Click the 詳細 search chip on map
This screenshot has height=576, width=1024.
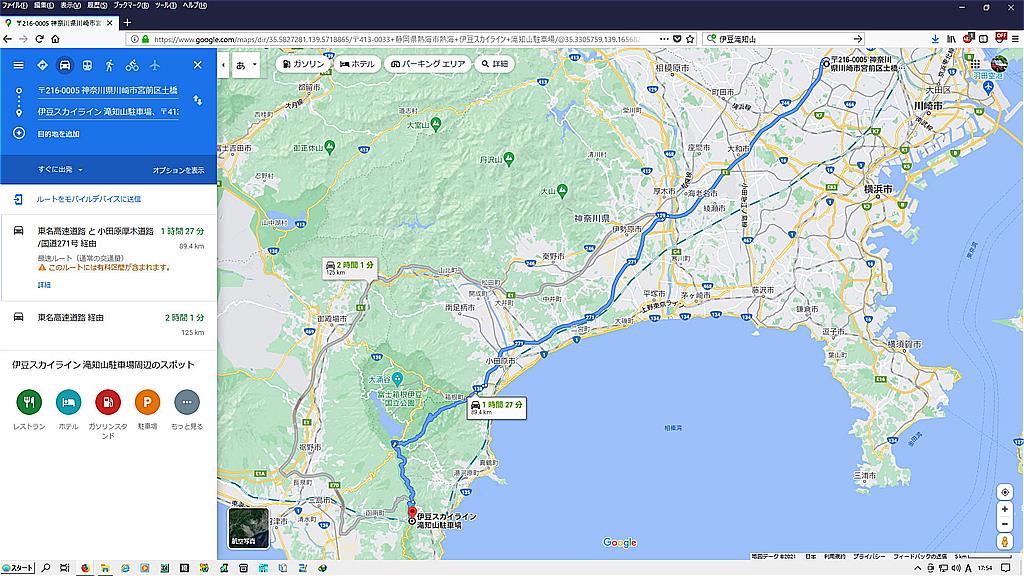494,64
